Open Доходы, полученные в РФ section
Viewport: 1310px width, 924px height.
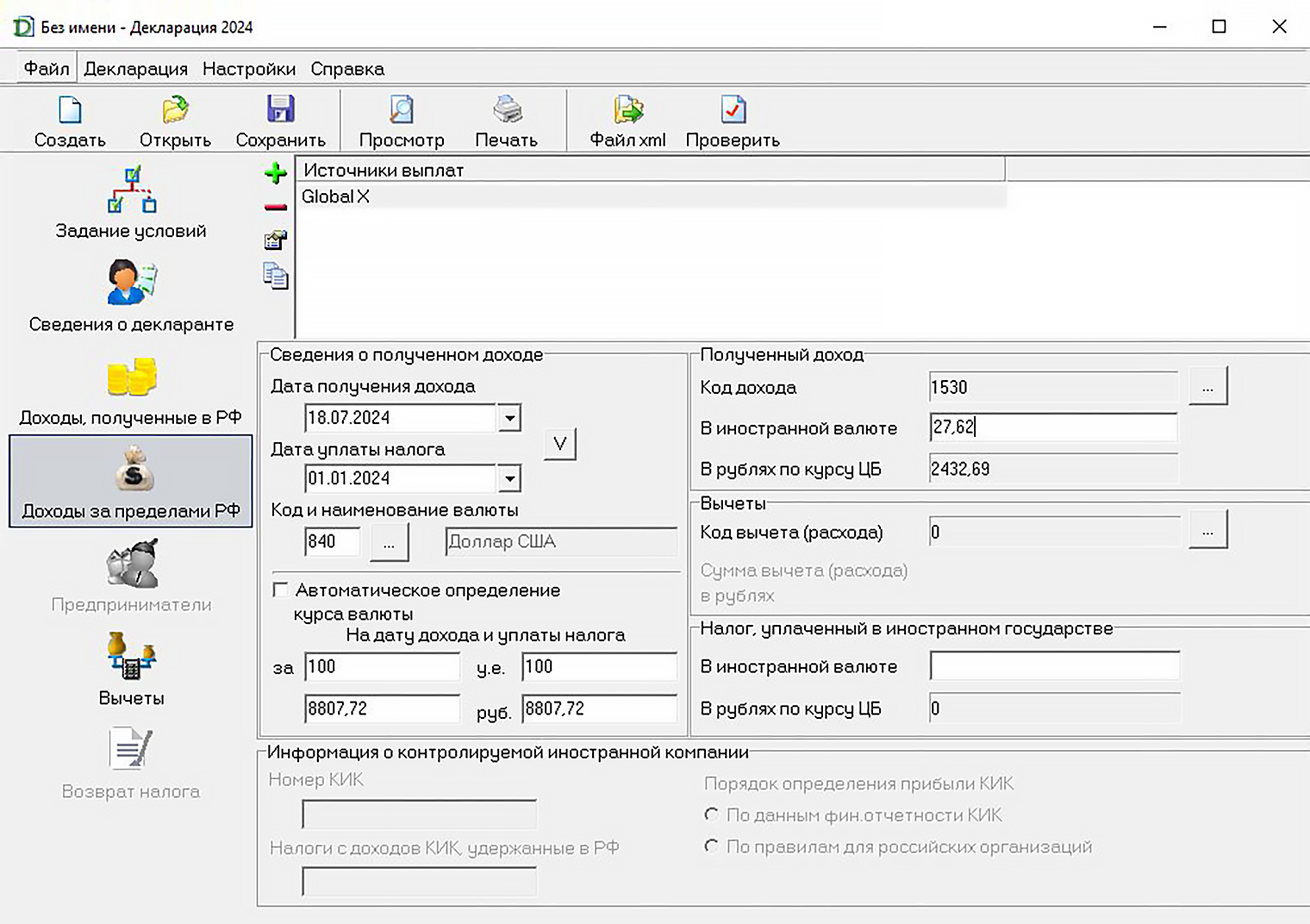pos(131,390)
